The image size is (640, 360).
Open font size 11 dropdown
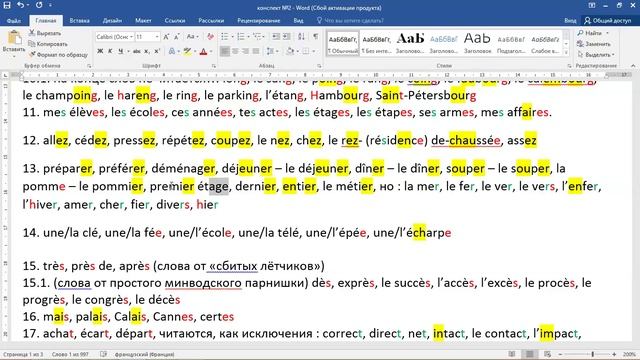tap(157, 37)
